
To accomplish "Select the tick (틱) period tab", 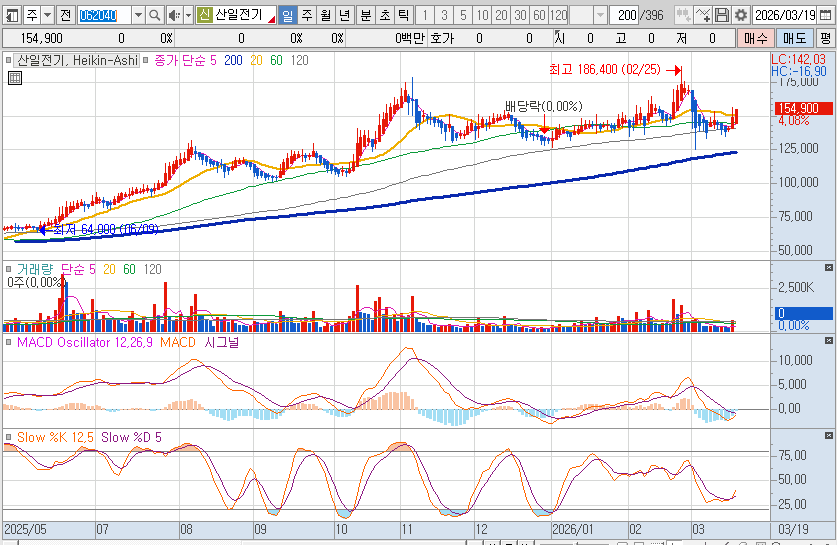I will pos(402,15).
